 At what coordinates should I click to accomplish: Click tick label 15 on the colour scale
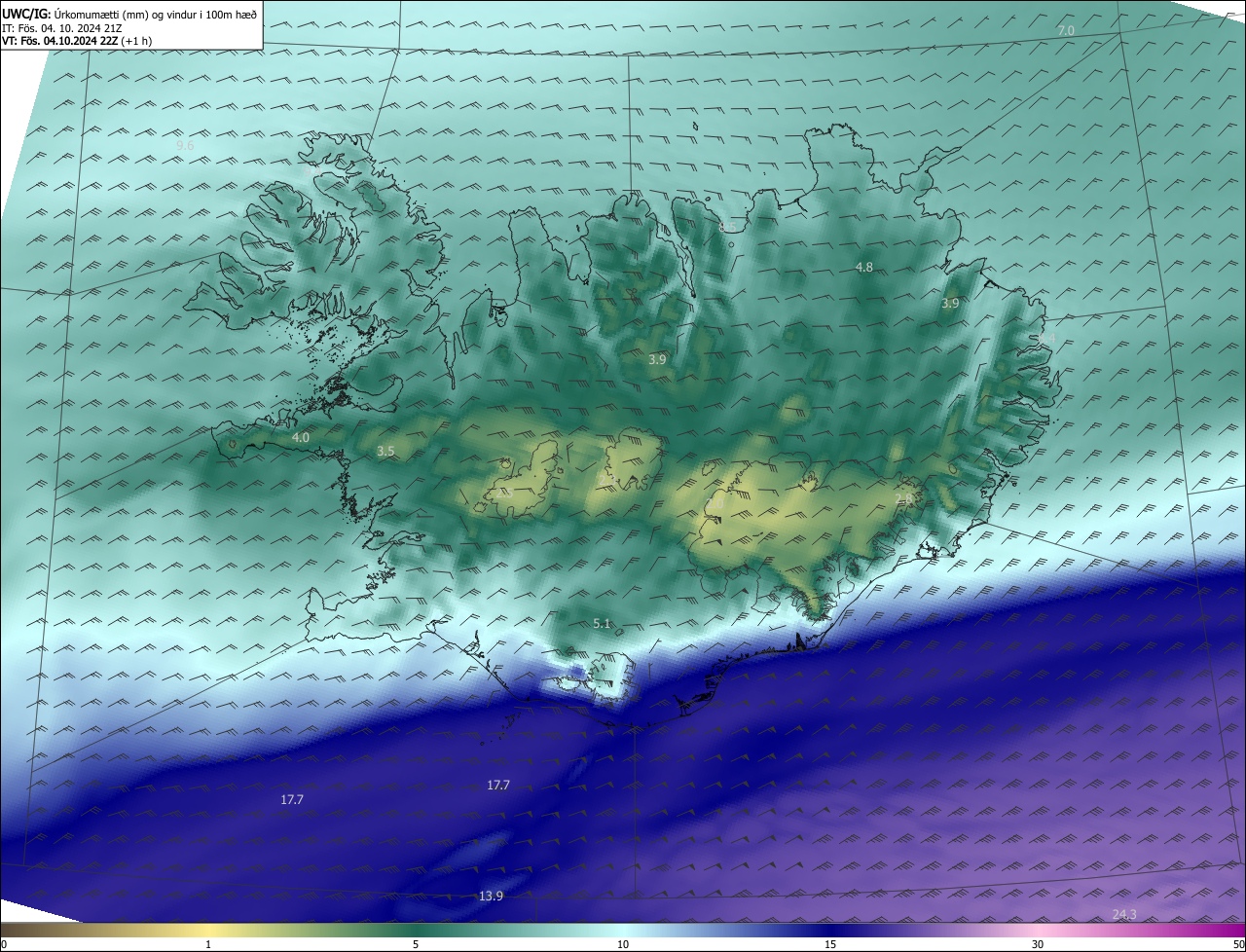pos(830,945)
